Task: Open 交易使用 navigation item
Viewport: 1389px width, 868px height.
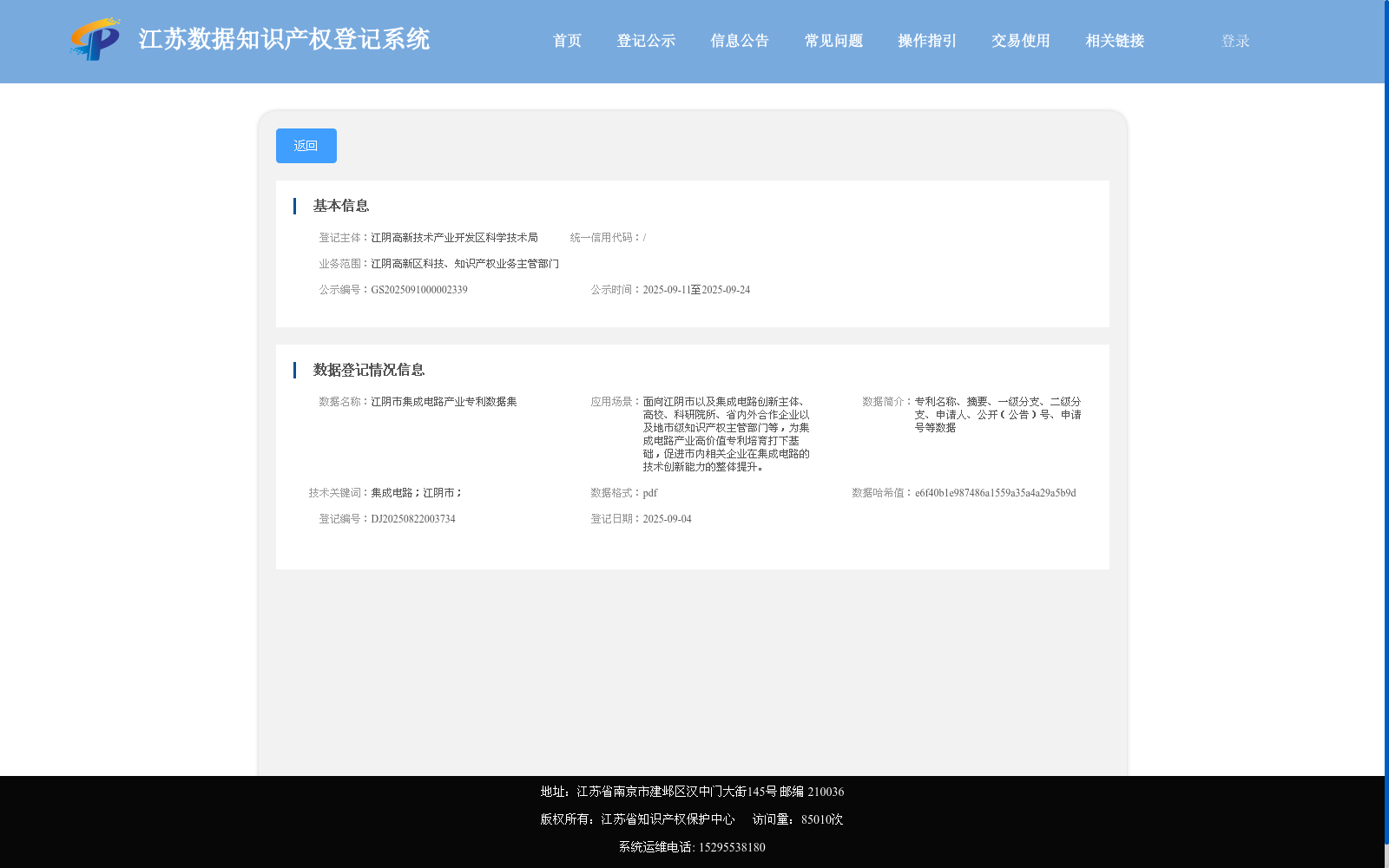Action: [1021, 41]
